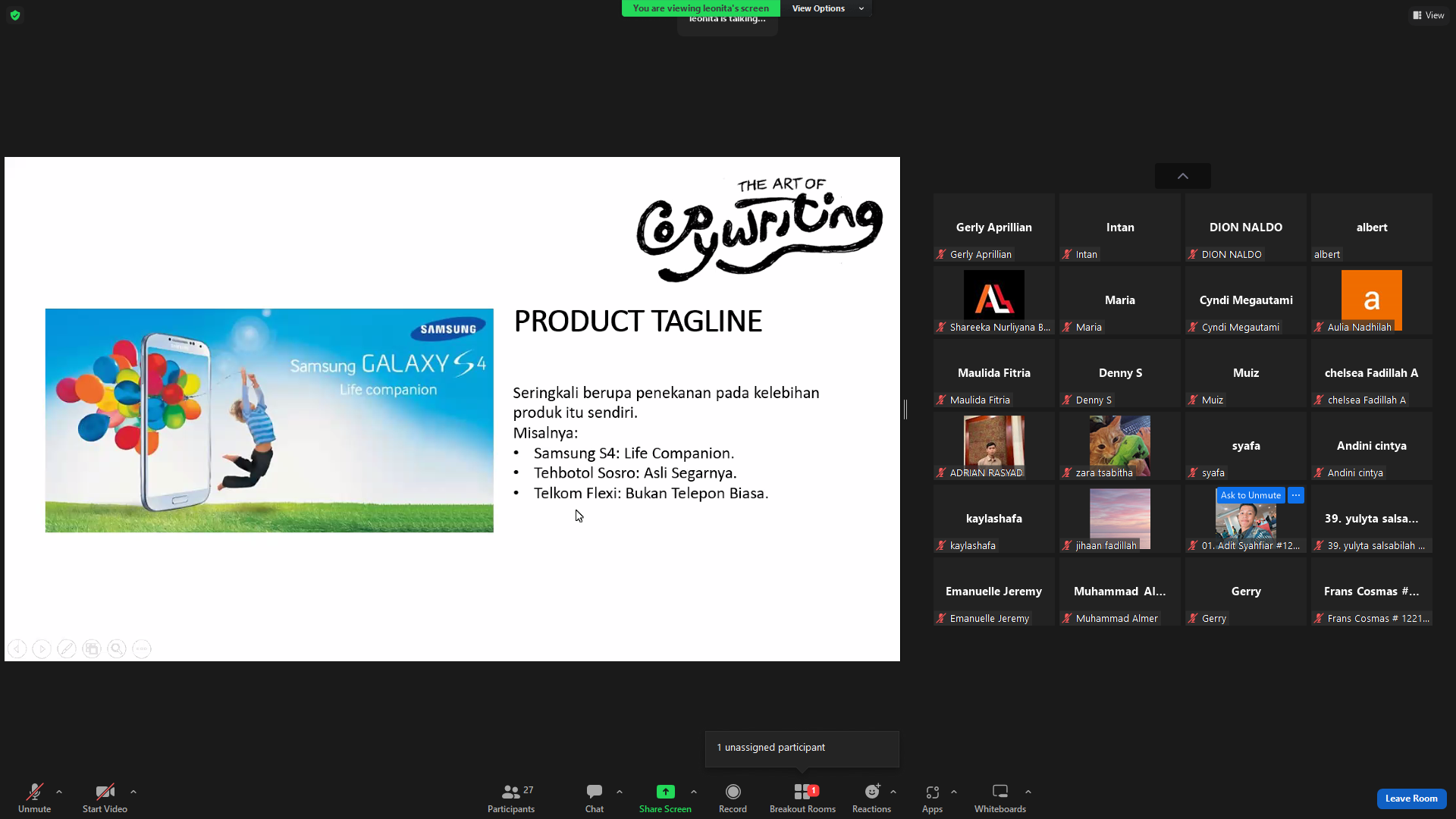This screenshot has width=1456, height=819.
Task: Select Emanuelle Jeremy's participant tile
Action: pyautogui.click(x=994, y=591)
